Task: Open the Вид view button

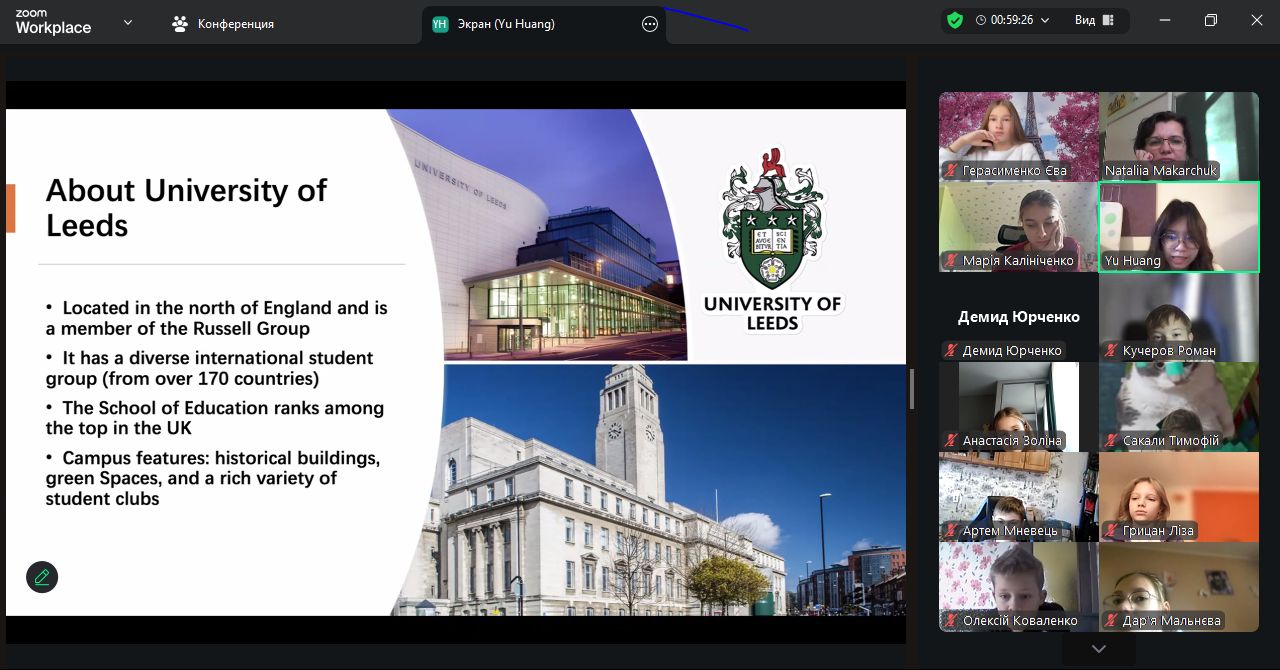Action: click(1095, 20)
